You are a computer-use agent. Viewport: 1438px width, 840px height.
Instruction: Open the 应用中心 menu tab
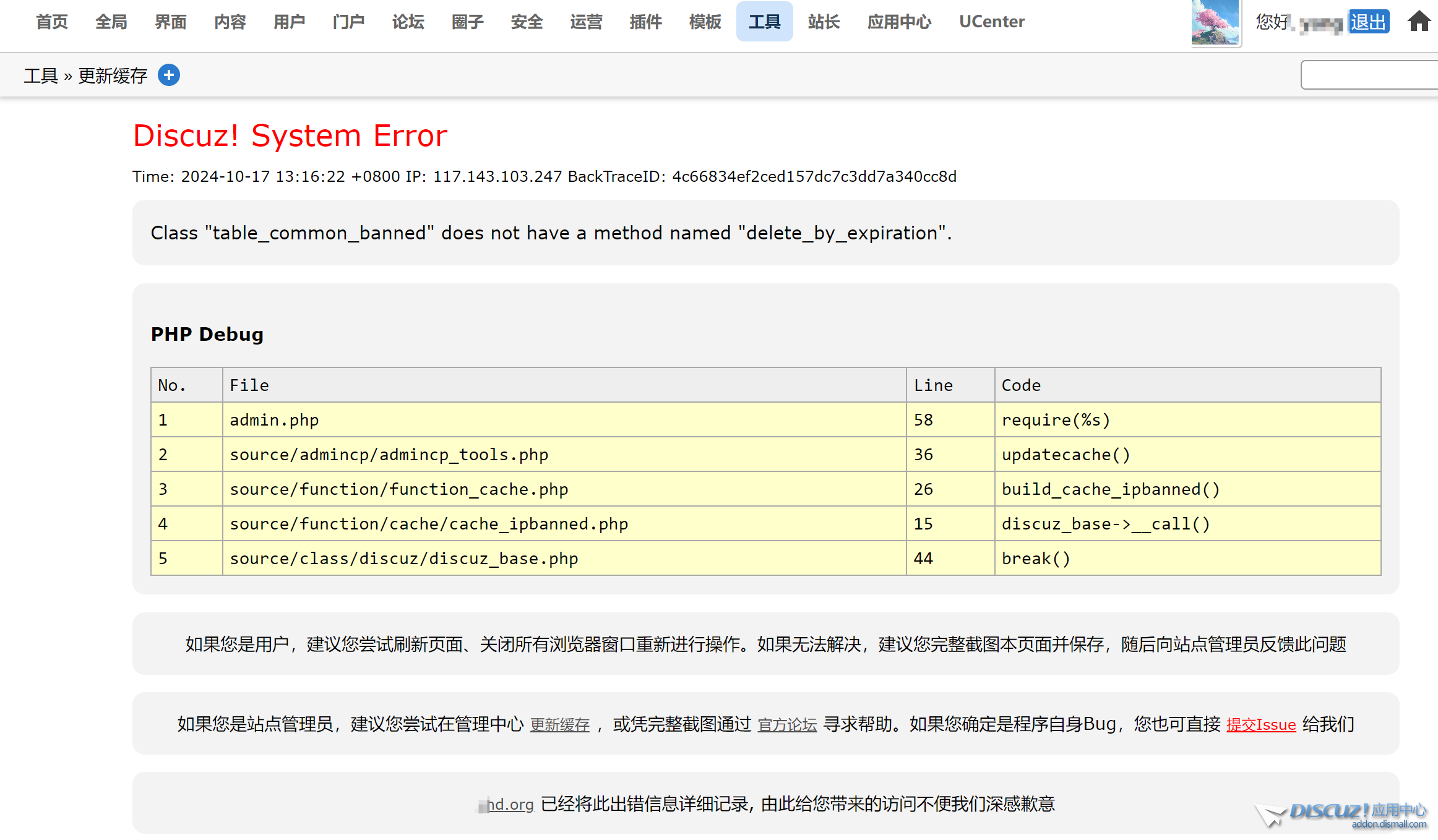[900, 22]
